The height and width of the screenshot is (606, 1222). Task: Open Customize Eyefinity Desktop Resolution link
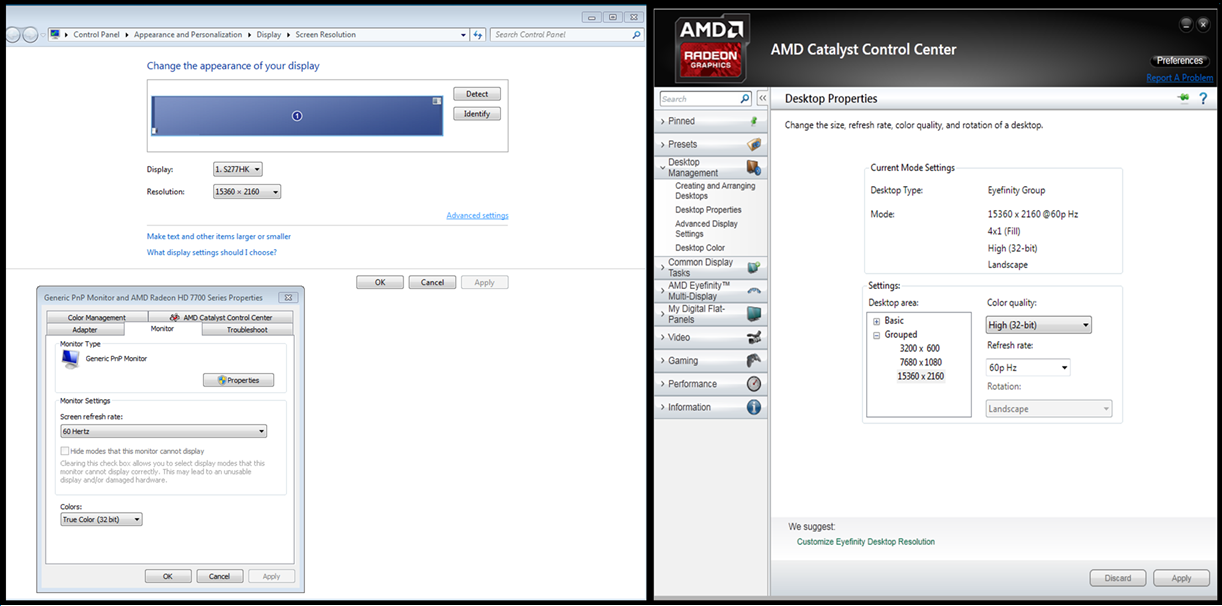pyautogui.click(x=866, y=542)
